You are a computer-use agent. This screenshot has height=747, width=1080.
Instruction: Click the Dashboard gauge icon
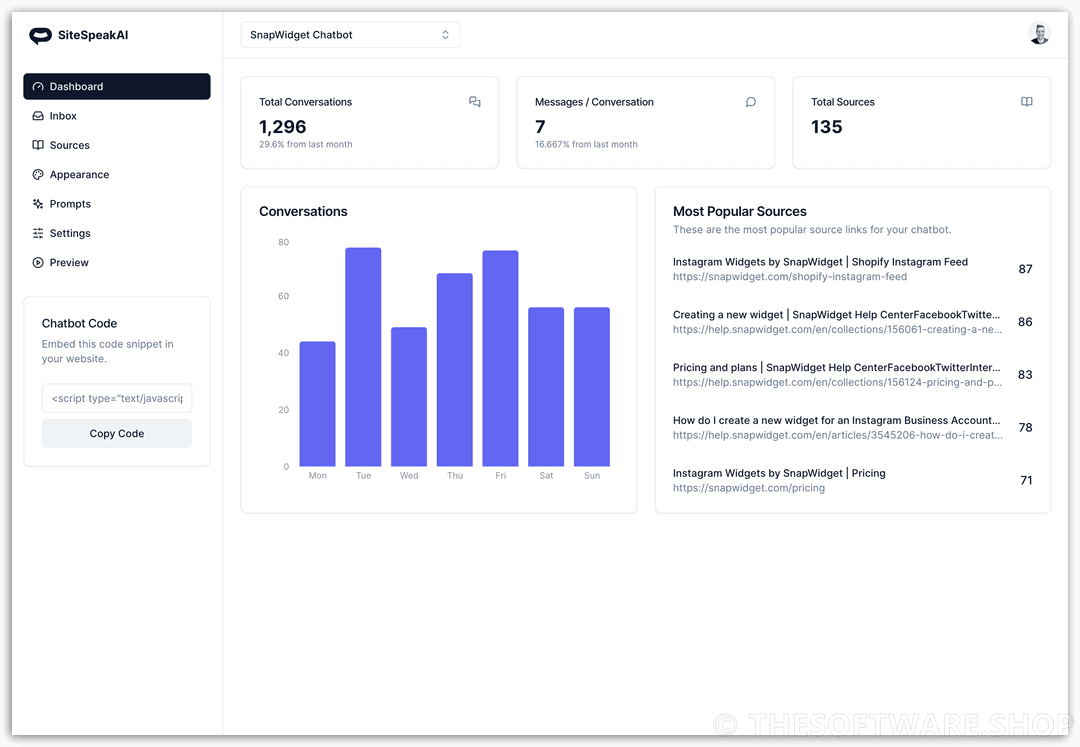tap(38, 87)
